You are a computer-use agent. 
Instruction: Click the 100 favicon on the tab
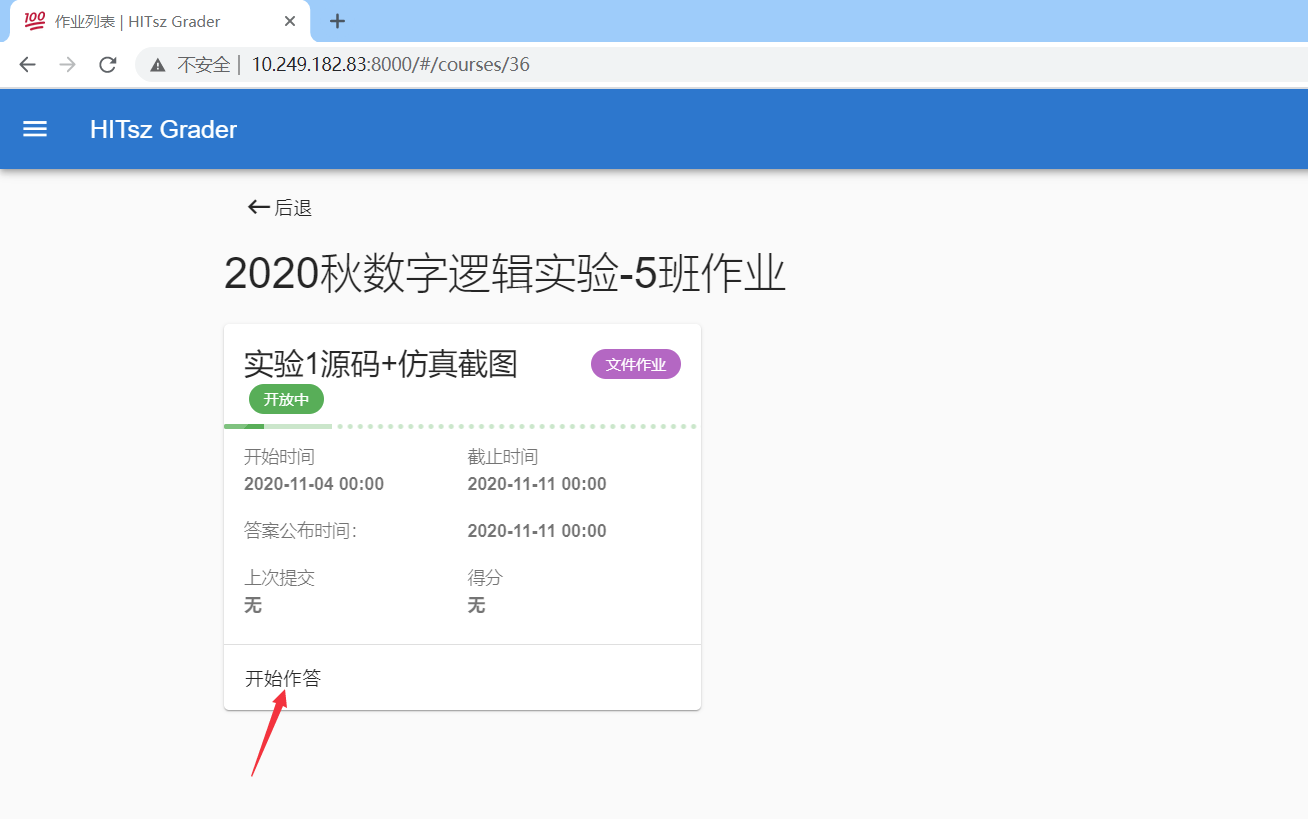click(34, 21)
